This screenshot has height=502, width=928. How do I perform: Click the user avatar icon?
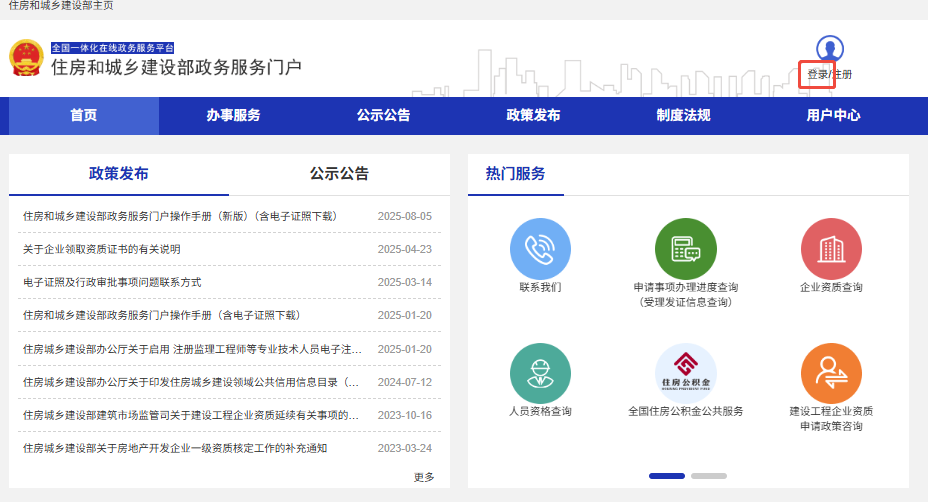pos(830,49)
